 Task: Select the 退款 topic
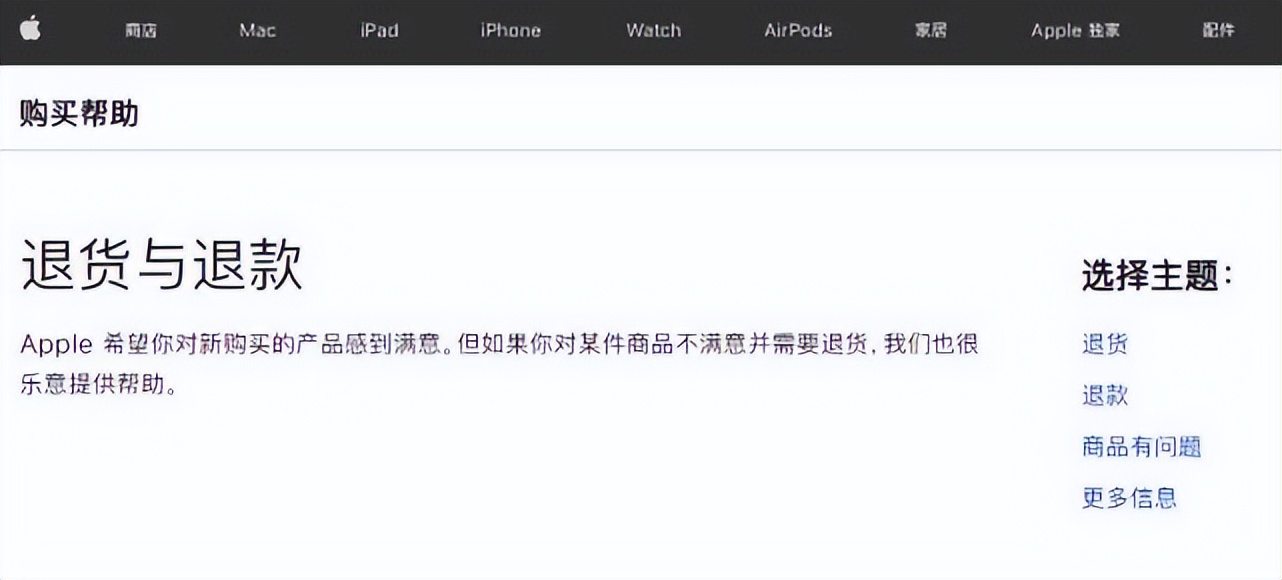click(x=1106, y=396)
